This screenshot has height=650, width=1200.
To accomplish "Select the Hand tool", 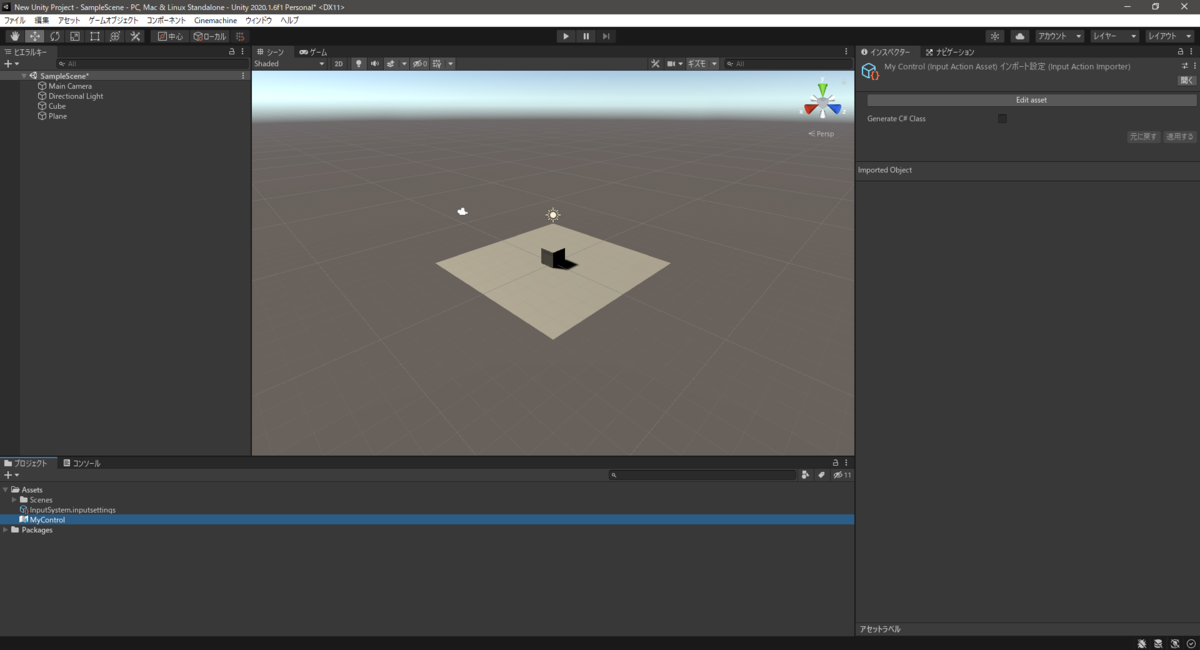I will [14, 36].
